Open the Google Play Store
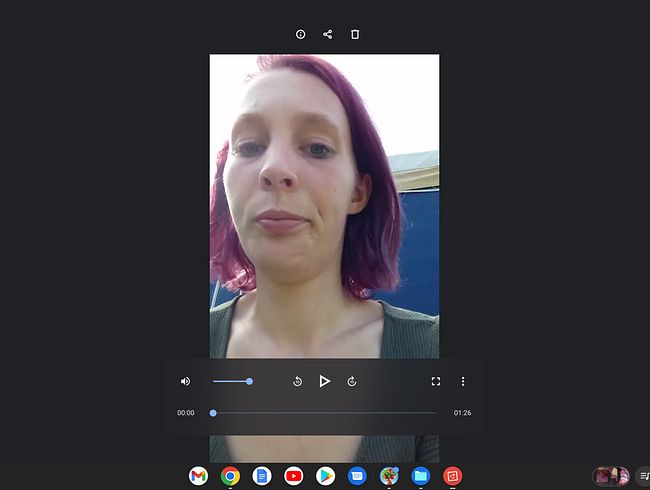Image resolution: width=650 pixels, height=490 pixels. coord(325,476)
